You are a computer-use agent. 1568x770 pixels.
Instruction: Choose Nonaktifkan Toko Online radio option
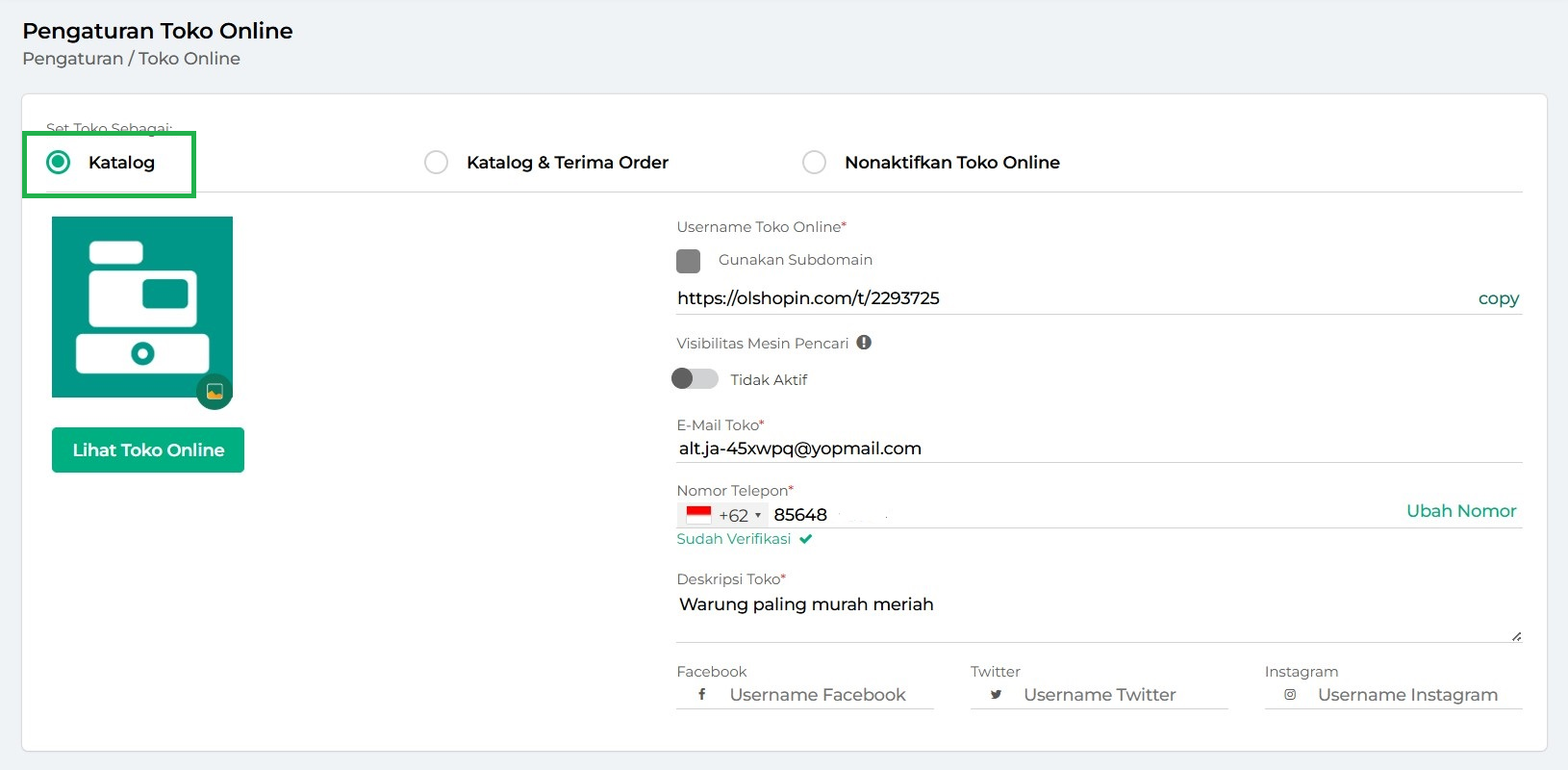pos(814,163)
